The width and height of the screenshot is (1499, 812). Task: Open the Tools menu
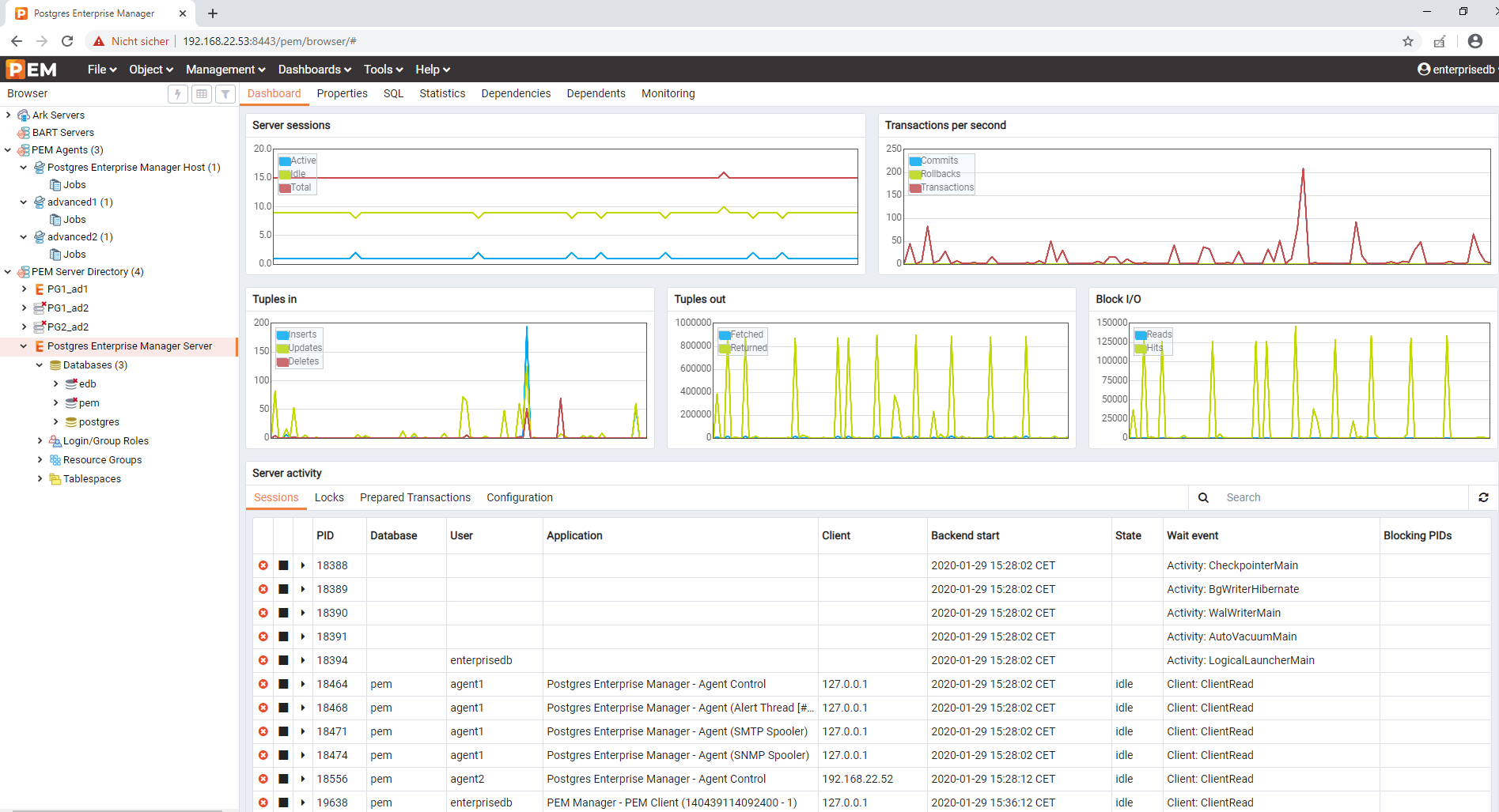[383, 70]
